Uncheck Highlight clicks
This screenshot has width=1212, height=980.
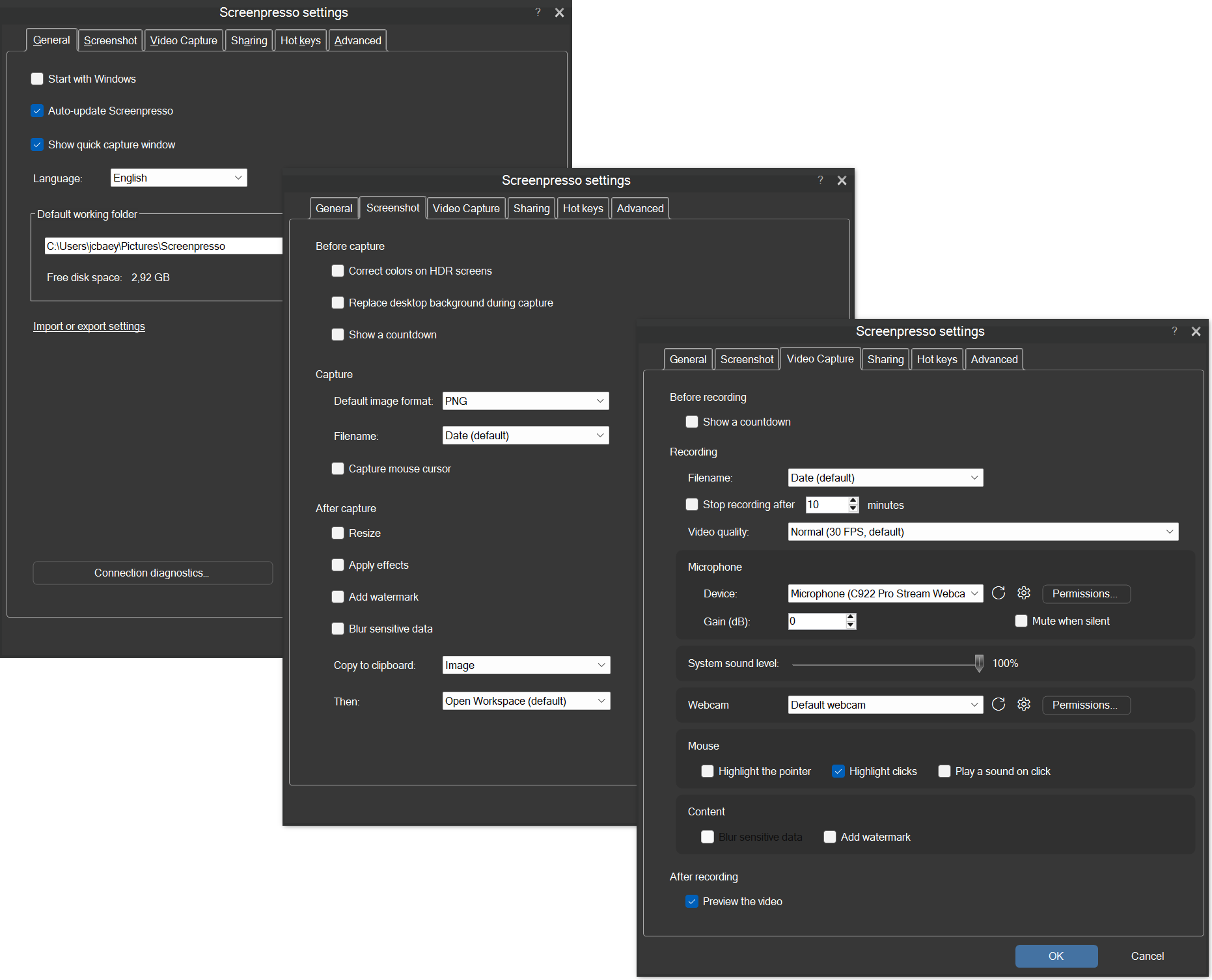coord(838,771)
